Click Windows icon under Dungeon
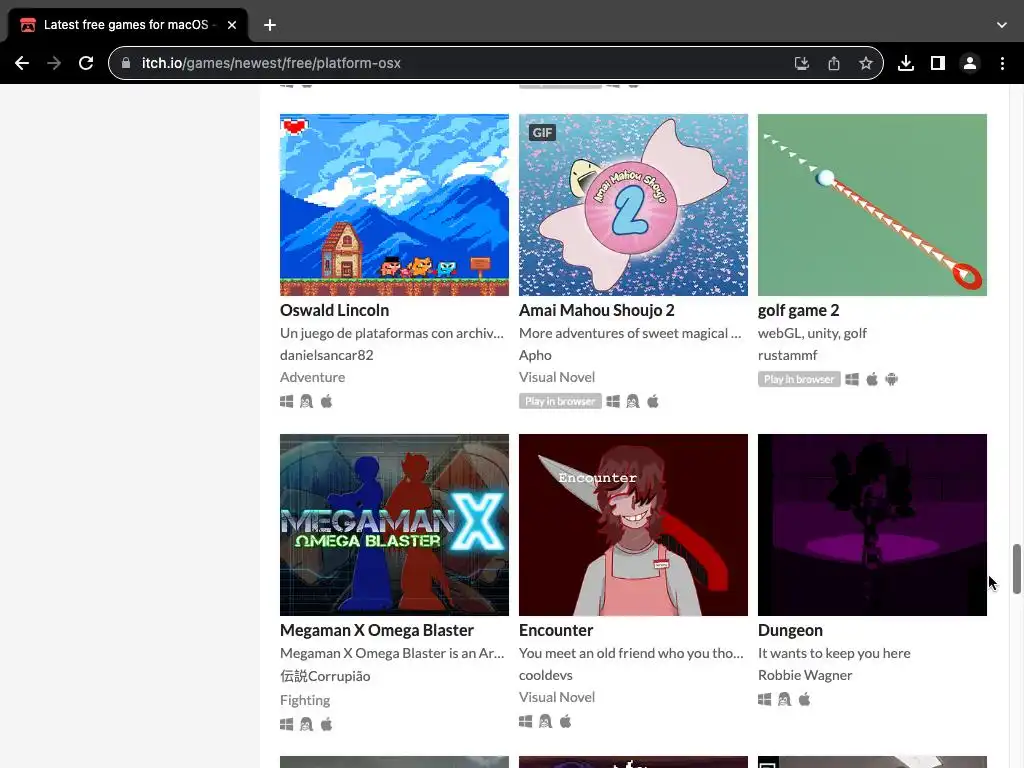1024x768 pixels. (x=765, y=699)
